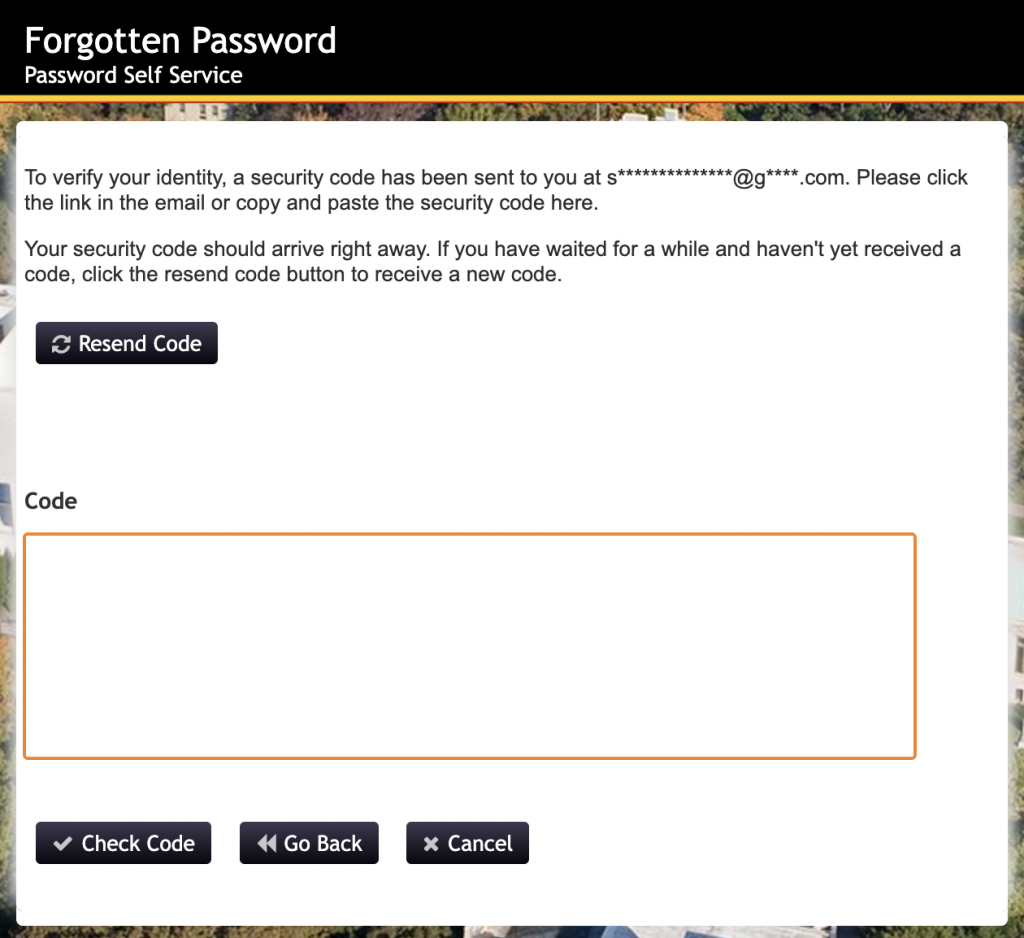1024x938 pixels.
Task: Click the Password Self Service subtitle
Action: [x=133, y=75]
